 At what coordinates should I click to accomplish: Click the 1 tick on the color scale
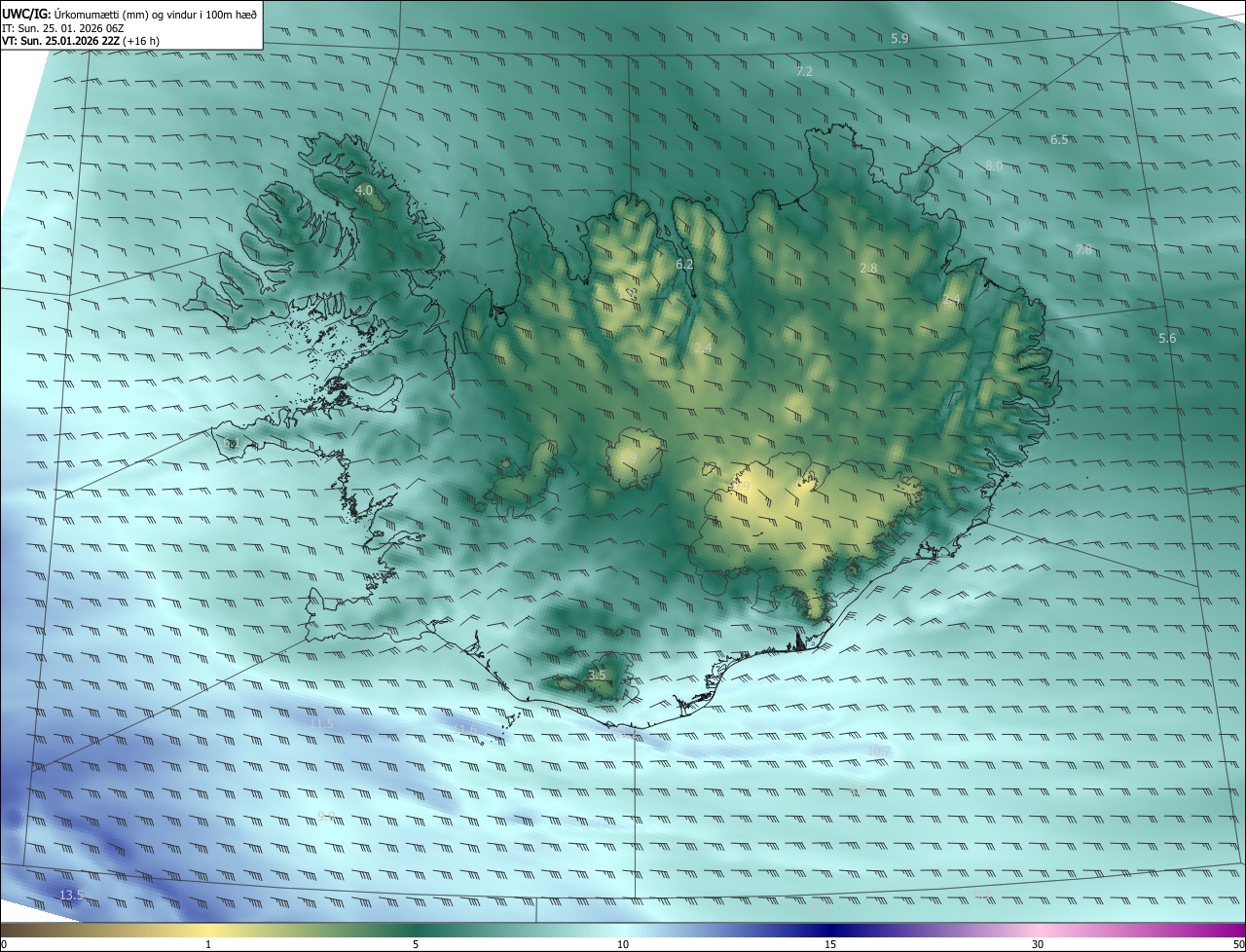208,944
